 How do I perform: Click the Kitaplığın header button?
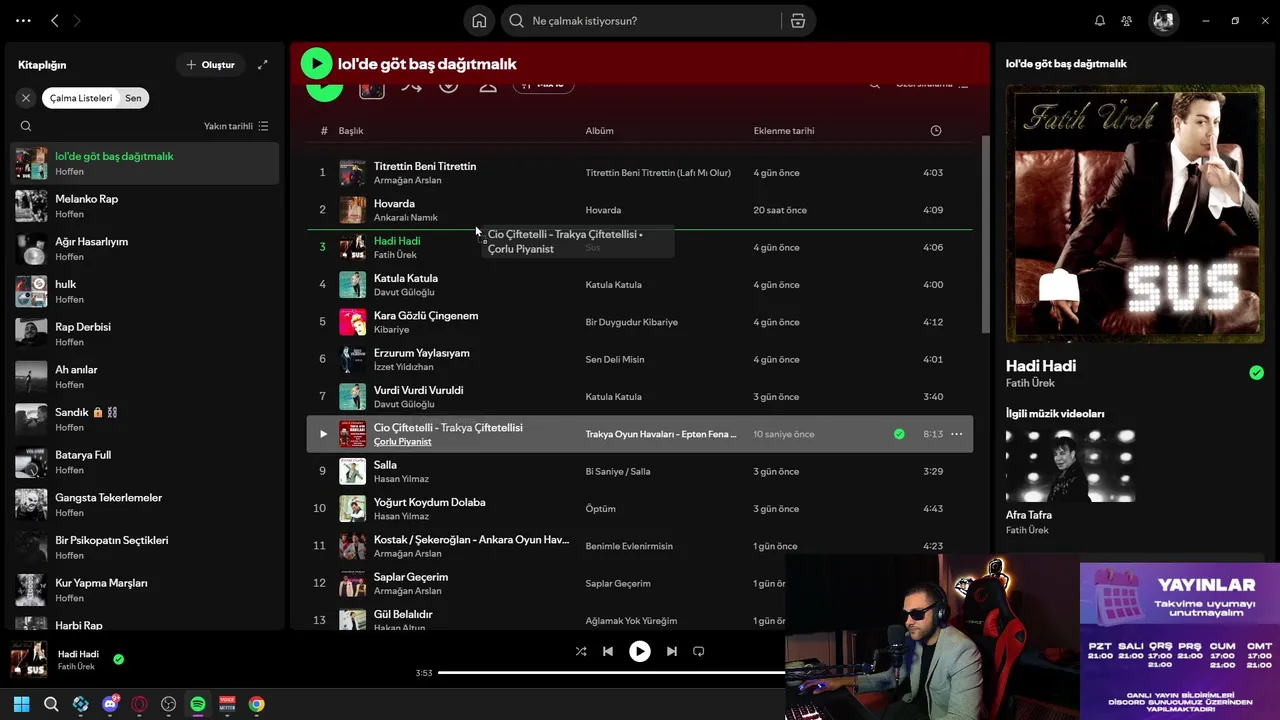(42, 65)
